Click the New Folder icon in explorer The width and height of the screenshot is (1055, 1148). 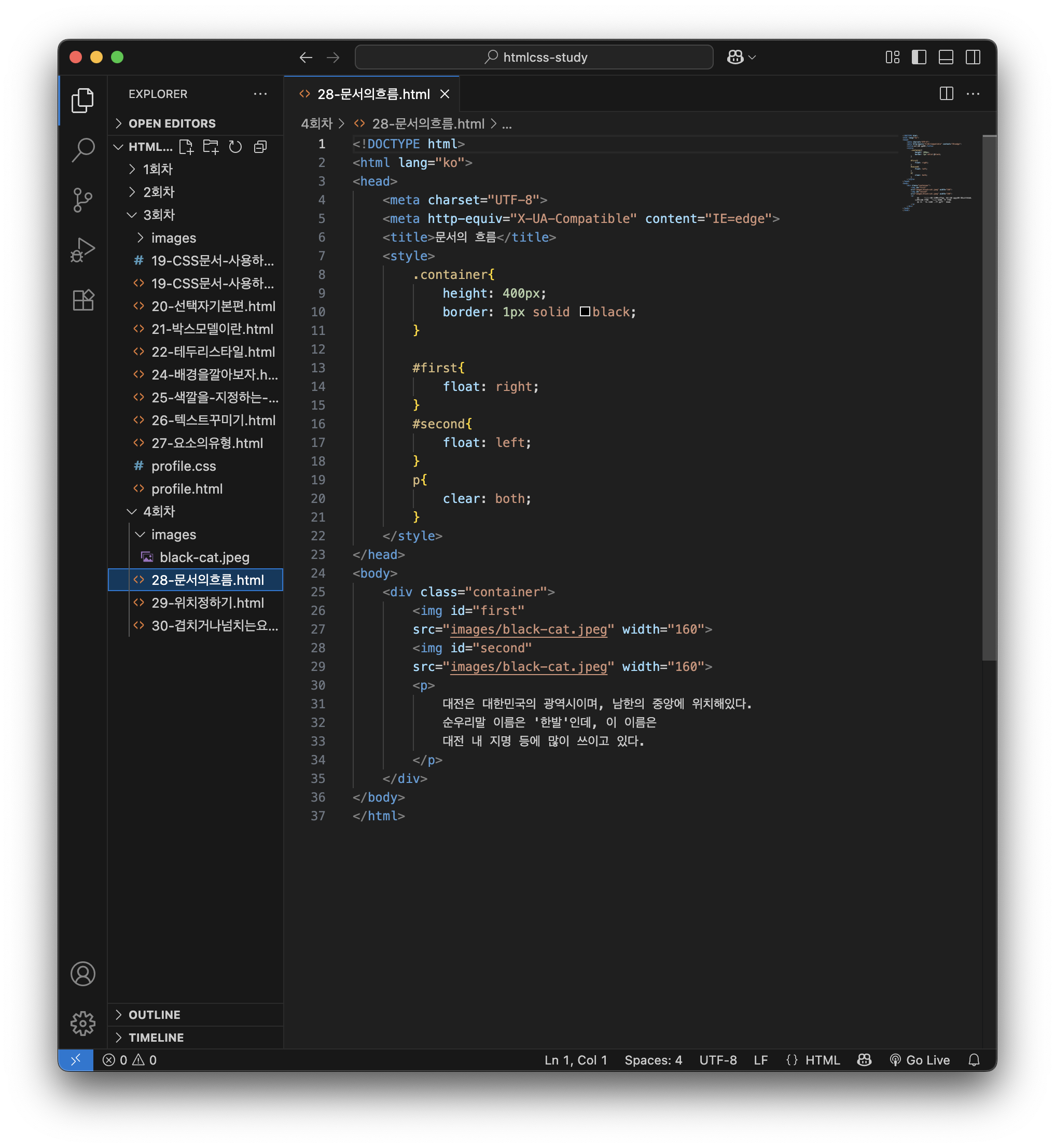click(211, 147)
